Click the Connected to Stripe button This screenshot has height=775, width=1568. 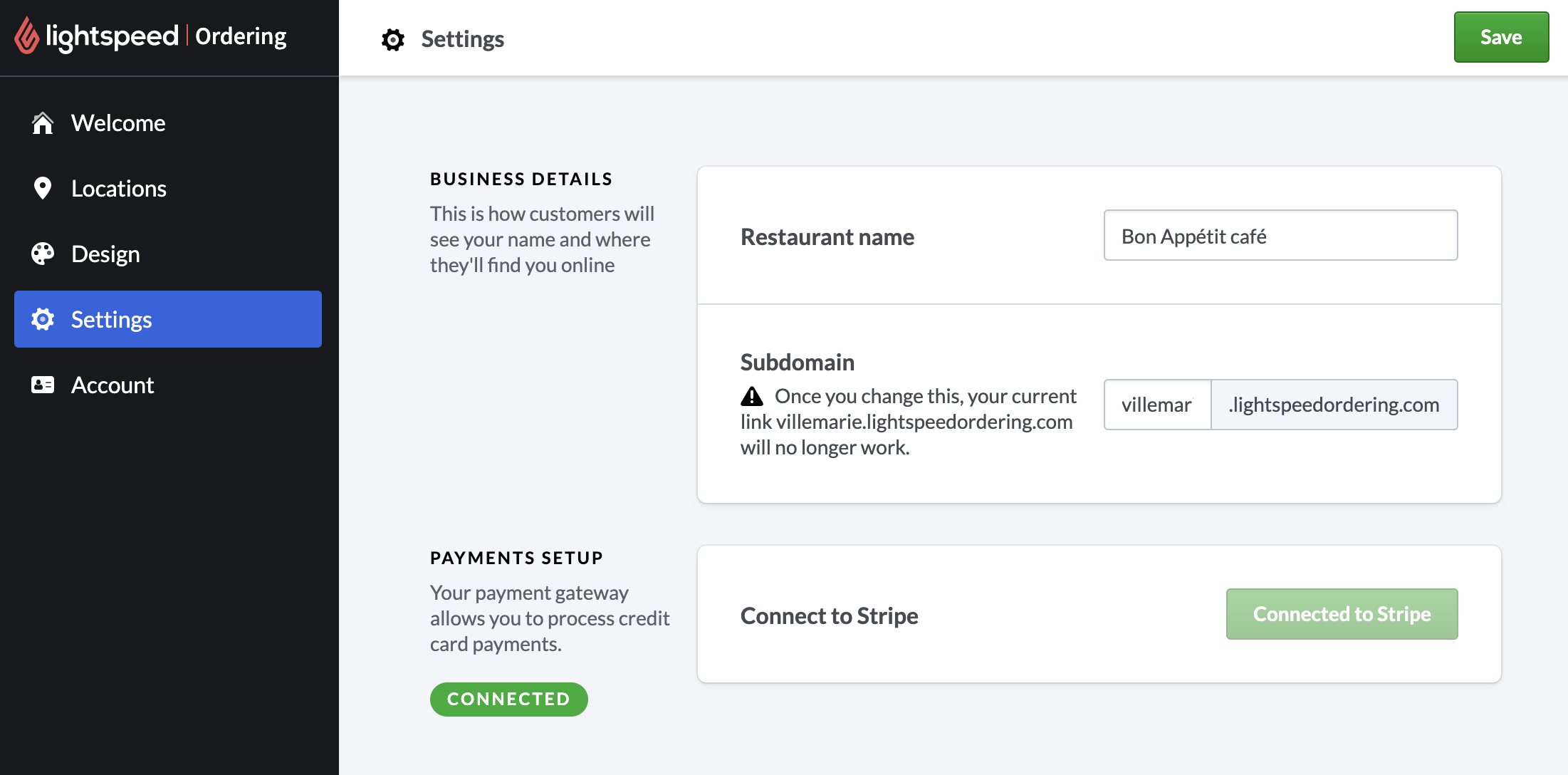[1342, 614]
